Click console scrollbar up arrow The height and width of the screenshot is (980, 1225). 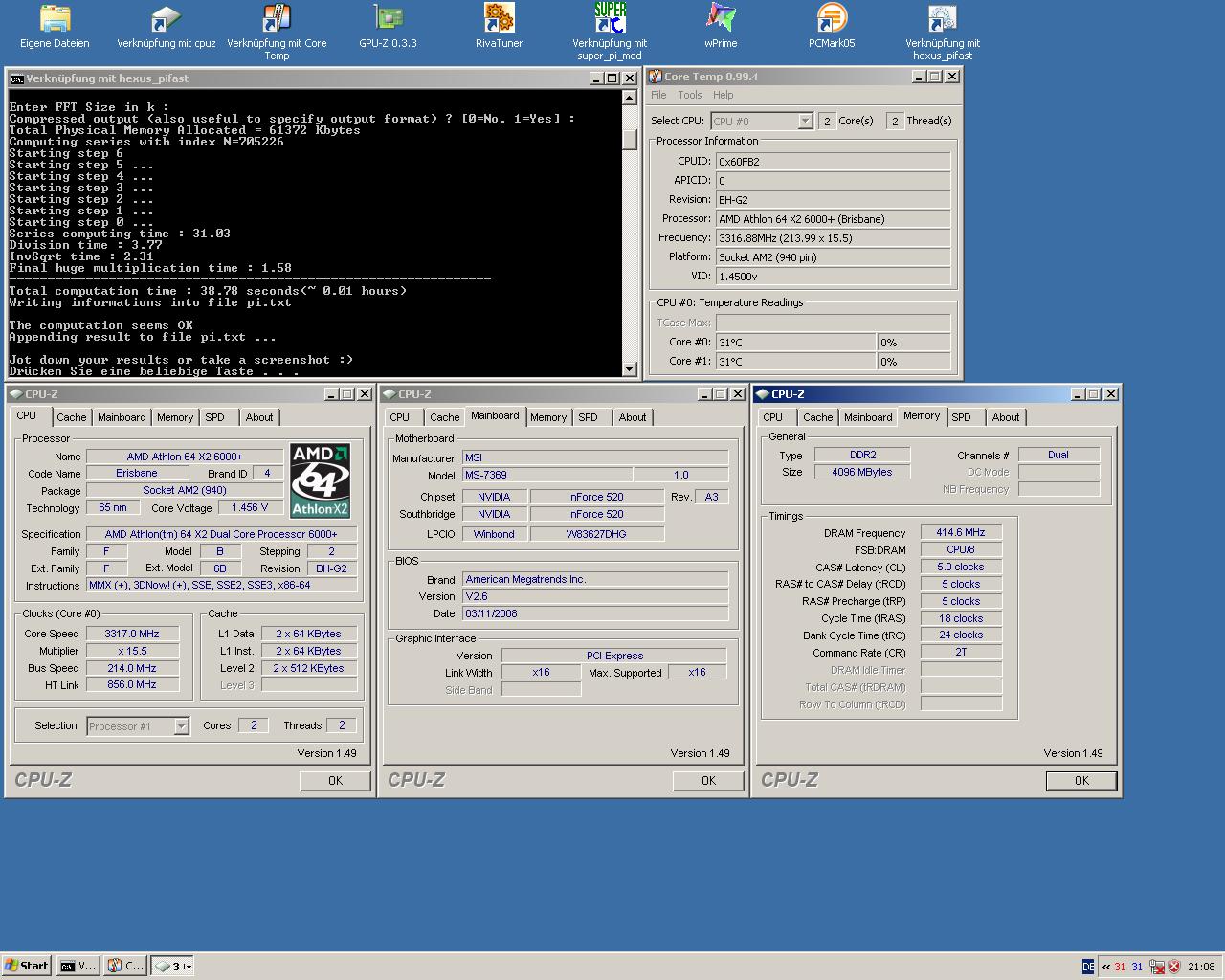629,98
